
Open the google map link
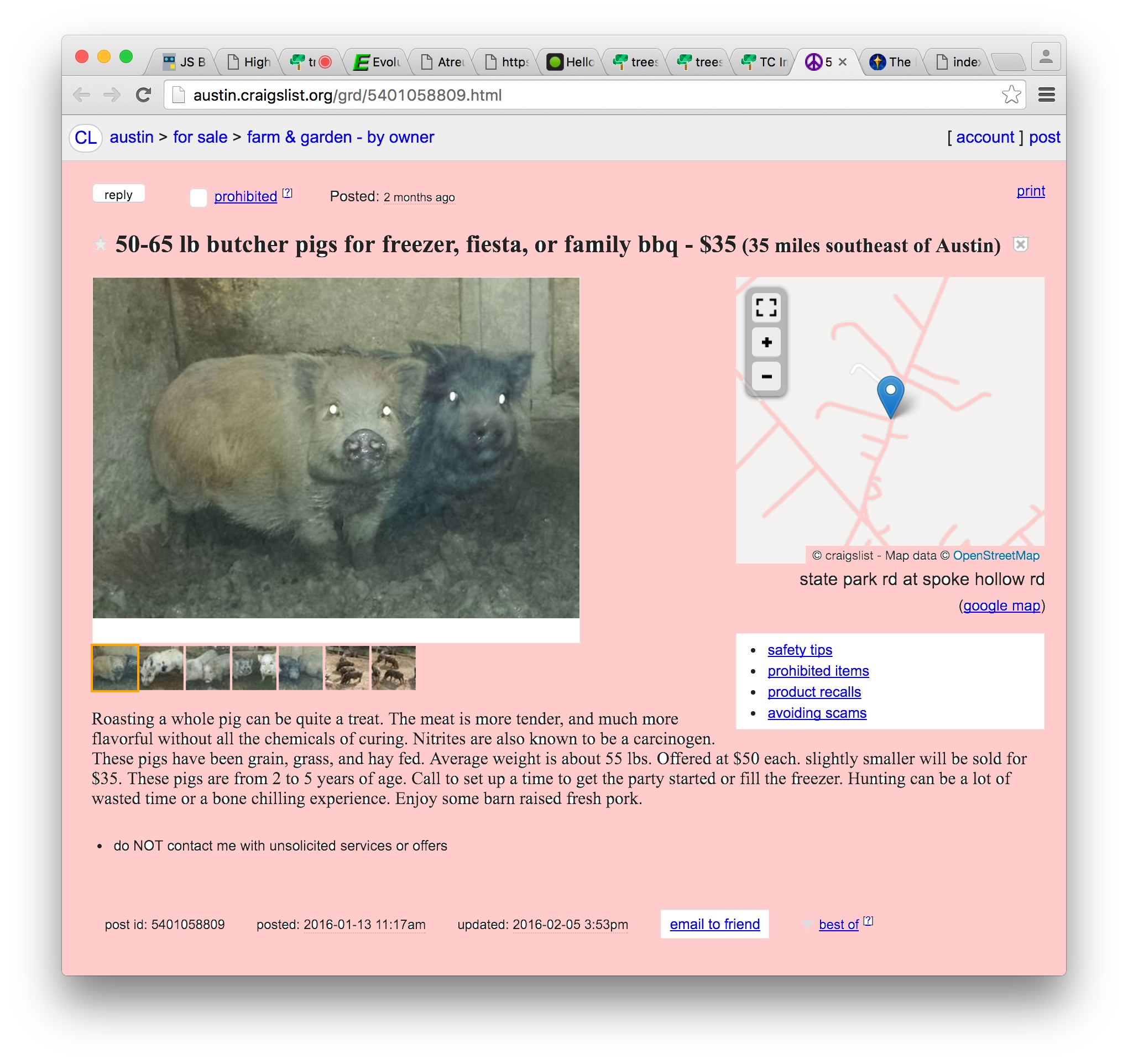[x=1001, y=606]
